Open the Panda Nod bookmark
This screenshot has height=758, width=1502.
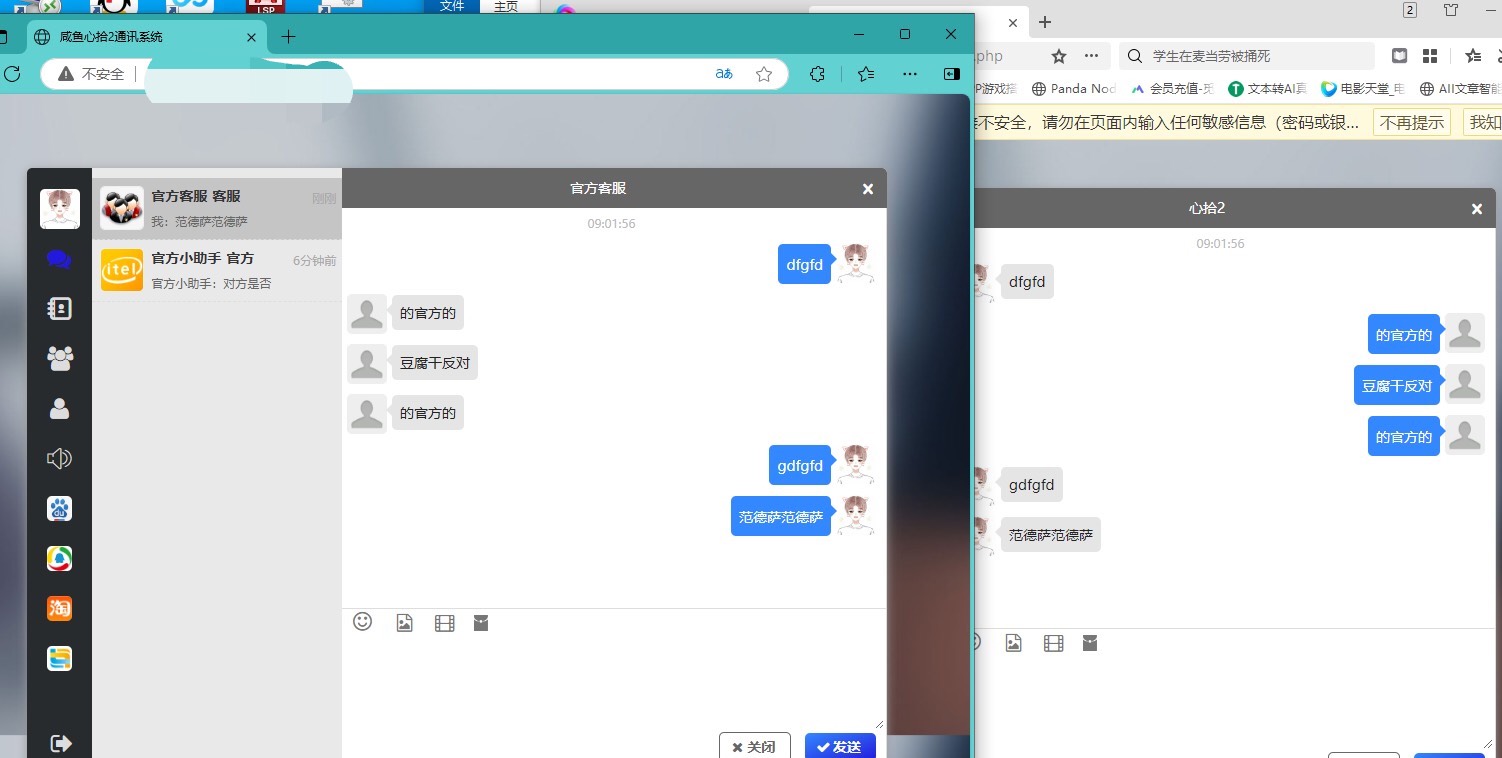click(1073, 88)
